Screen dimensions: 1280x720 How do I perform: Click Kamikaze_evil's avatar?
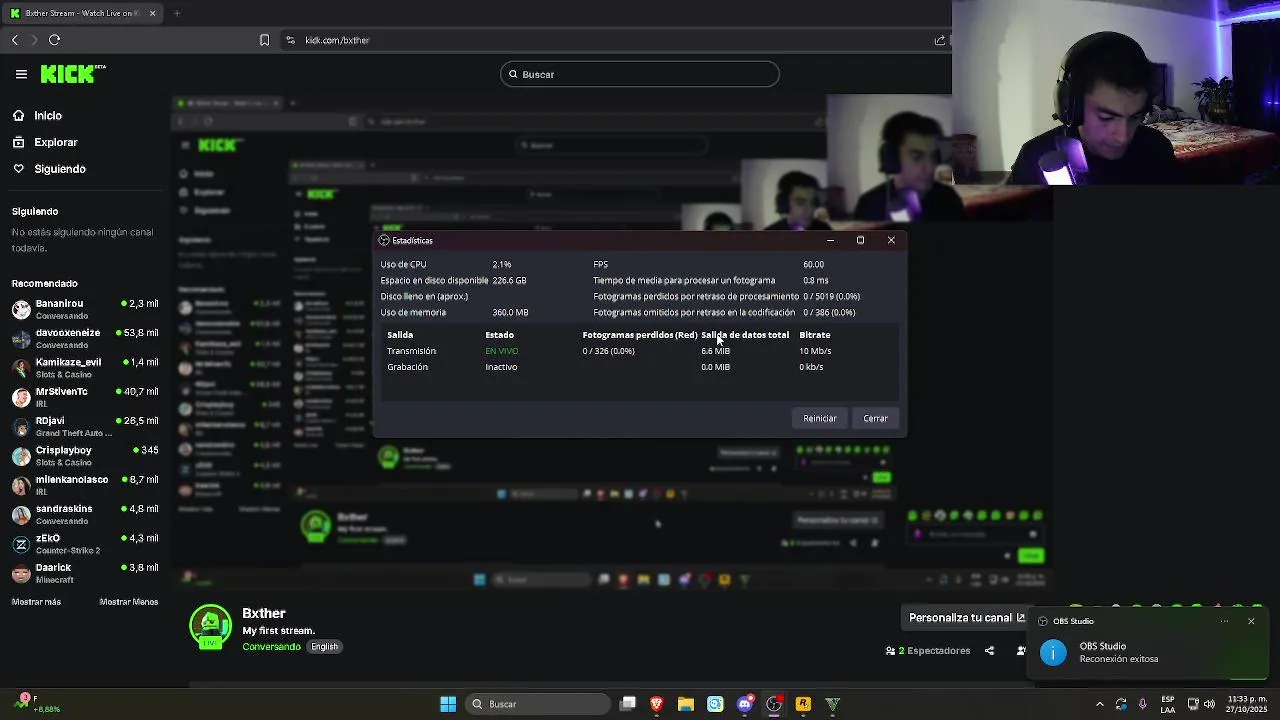[x=21, y=368]
